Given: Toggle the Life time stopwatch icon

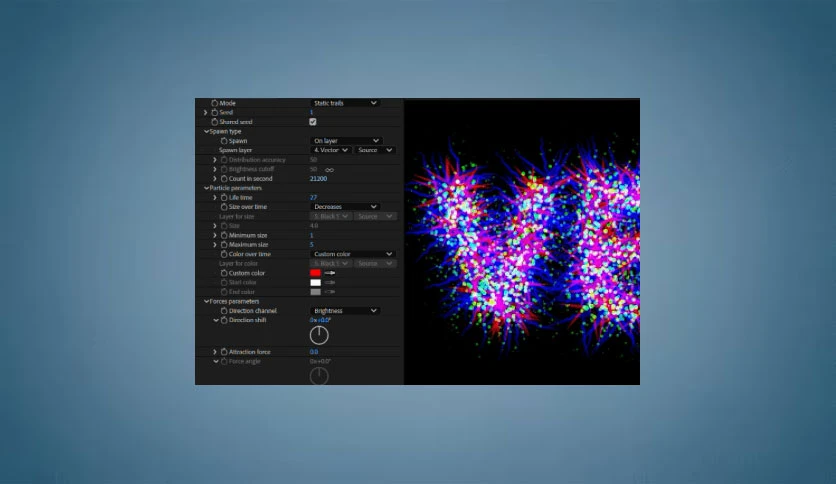Looking at the screenshot, I should [x=224, y=197].
